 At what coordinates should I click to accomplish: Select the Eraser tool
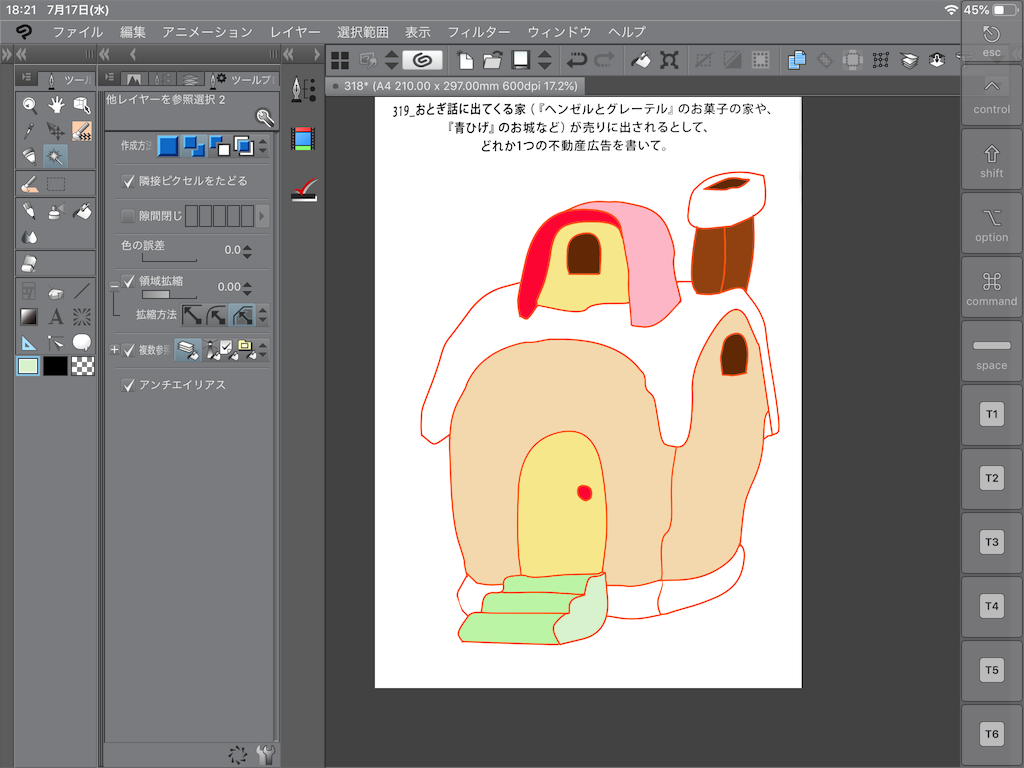tap(29, 263)
